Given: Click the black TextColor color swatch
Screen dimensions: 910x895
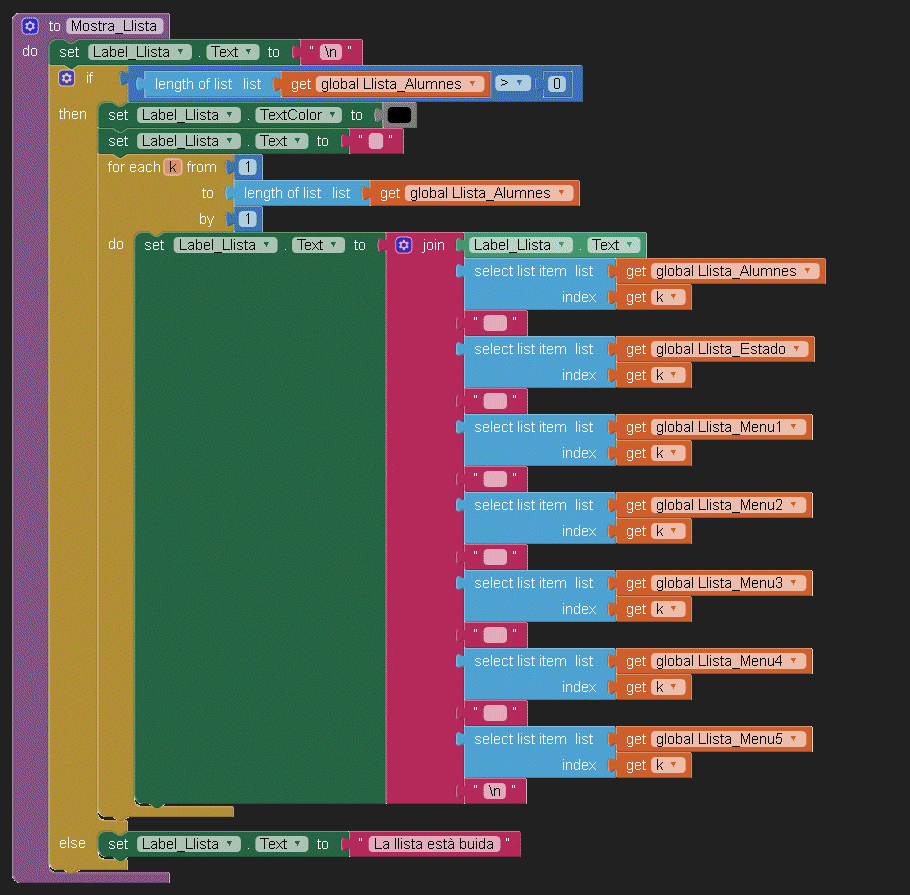Looking at the screenshot, I should click(399, 115).
